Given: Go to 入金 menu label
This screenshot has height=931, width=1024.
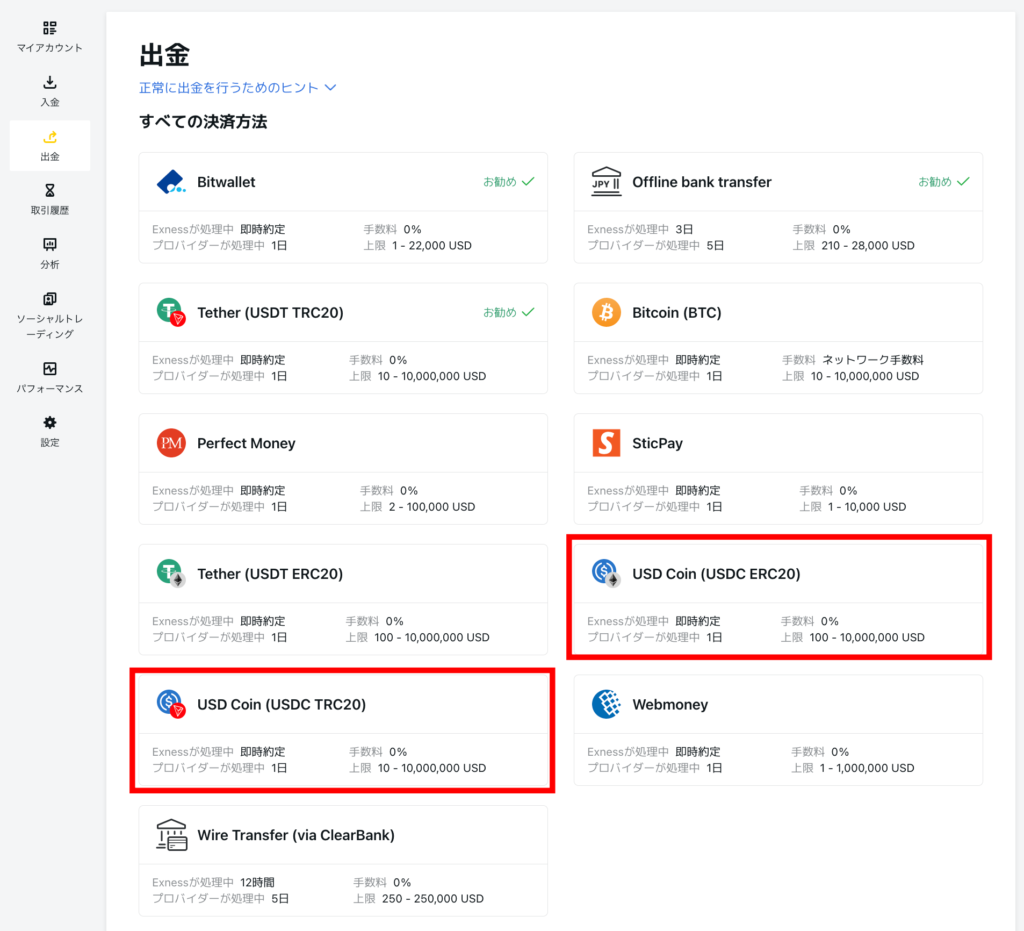Looking at the screenshot, I should [x=50, y=102].
